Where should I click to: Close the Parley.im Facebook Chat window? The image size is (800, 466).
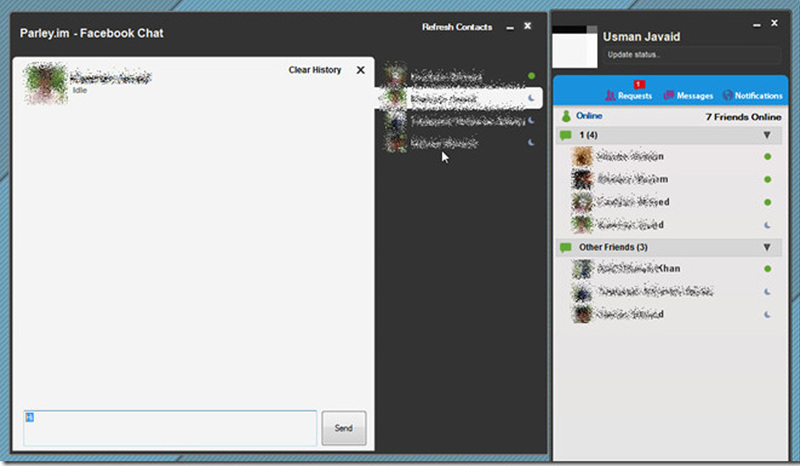pos(528,26)
